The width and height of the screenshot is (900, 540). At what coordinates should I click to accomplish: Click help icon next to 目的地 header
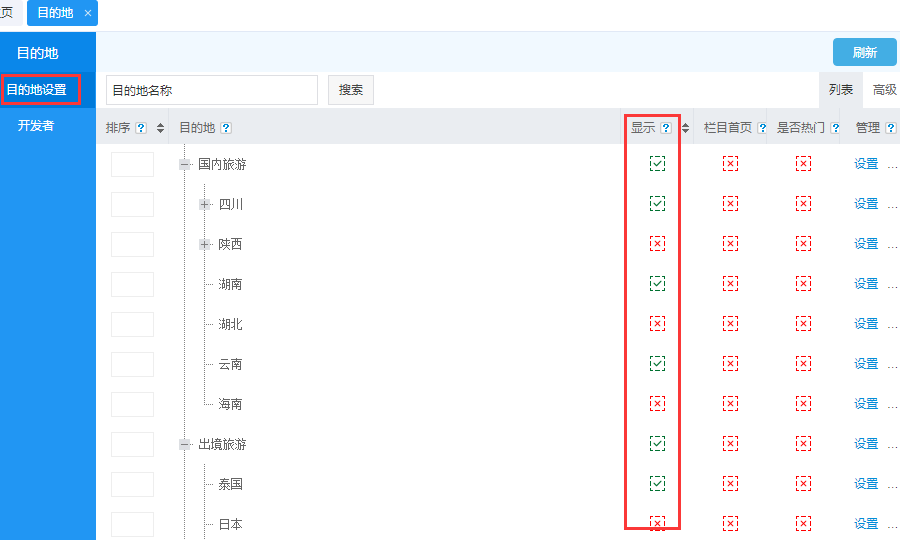coord(226,128)
